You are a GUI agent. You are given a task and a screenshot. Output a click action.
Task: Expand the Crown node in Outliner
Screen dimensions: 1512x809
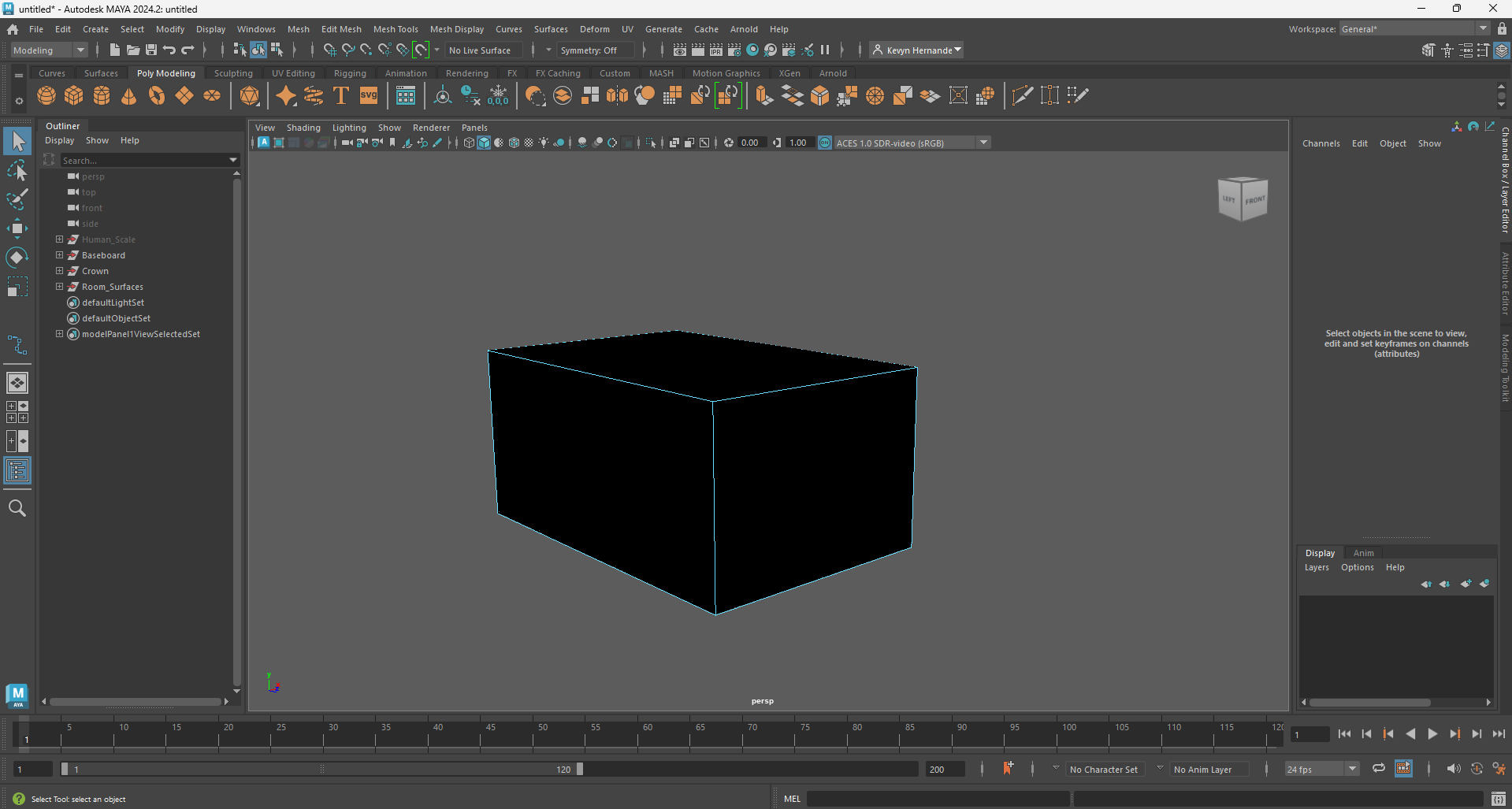59,271
